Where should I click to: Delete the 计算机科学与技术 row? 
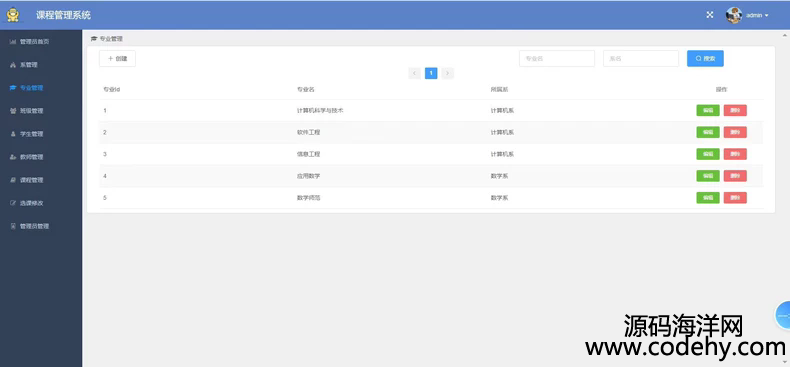tap(735, 110)
